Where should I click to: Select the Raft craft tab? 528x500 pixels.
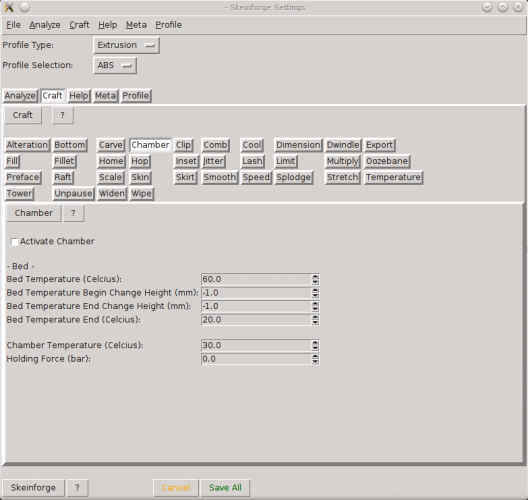click(63, 177)
